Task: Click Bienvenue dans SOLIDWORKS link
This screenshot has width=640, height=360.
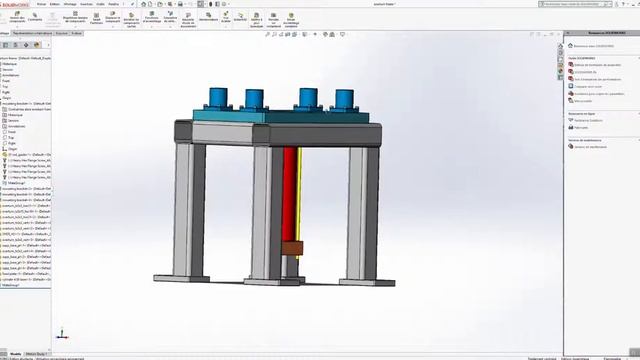Action: point(594,46)
